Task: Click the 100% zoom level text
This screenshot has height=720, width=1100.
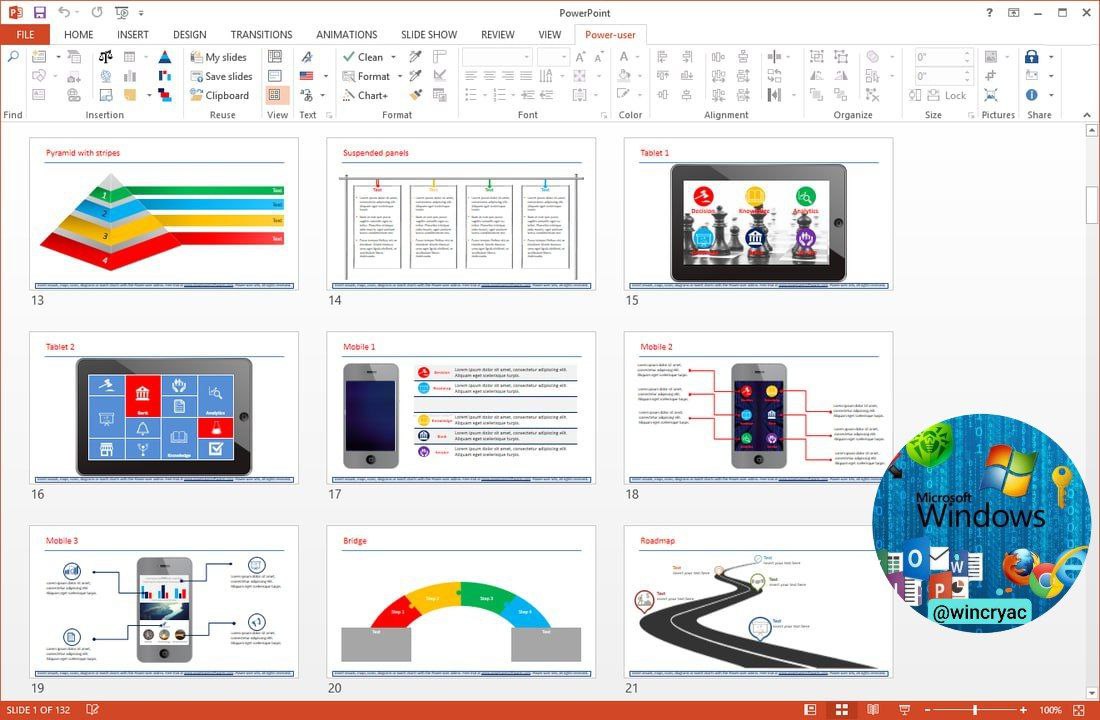Action: (1050, 710)
